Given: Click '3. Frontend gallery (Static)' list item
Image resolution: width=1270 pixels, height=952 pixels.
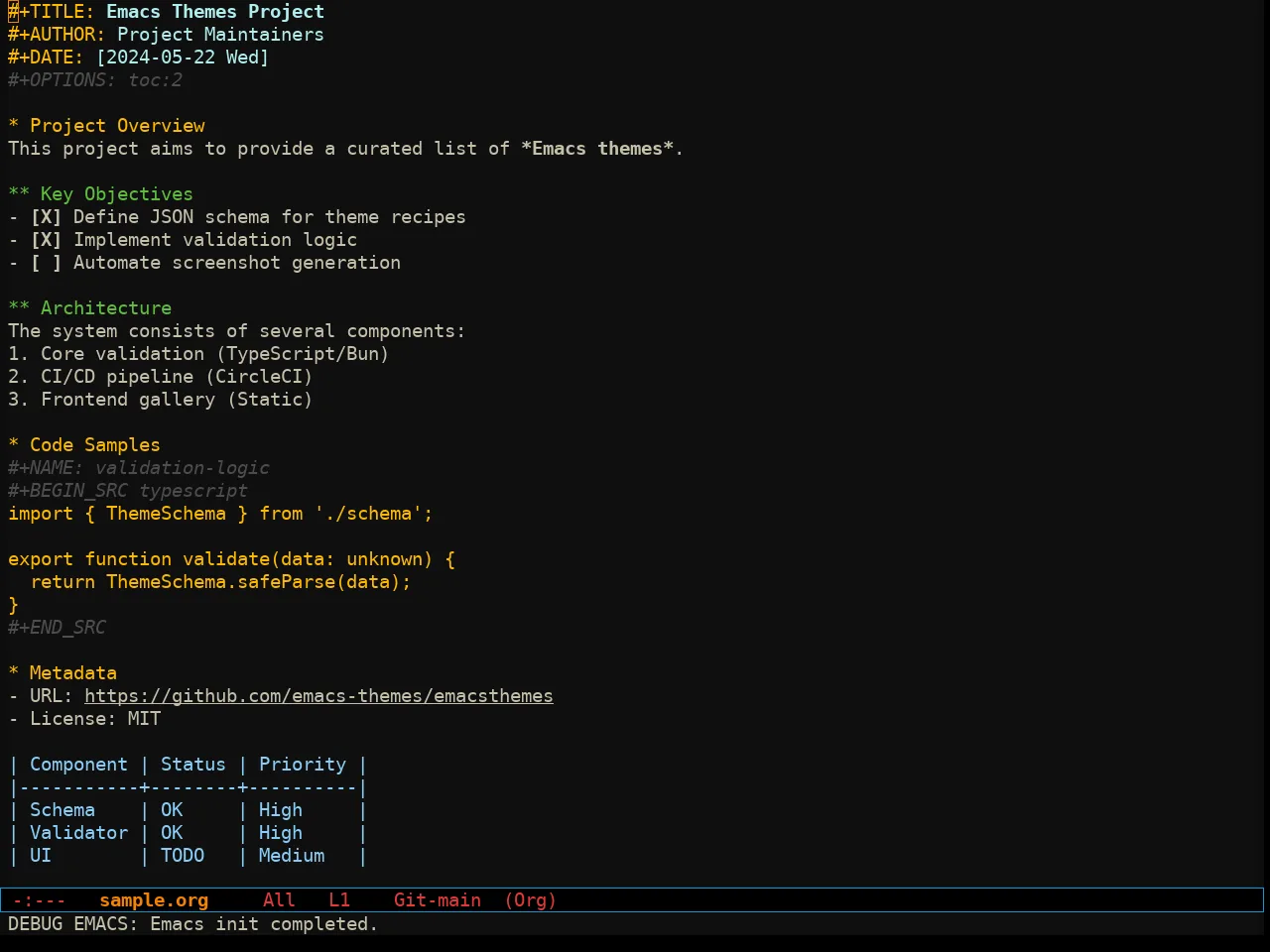Looking at the screenshot, I should point(161,400).
